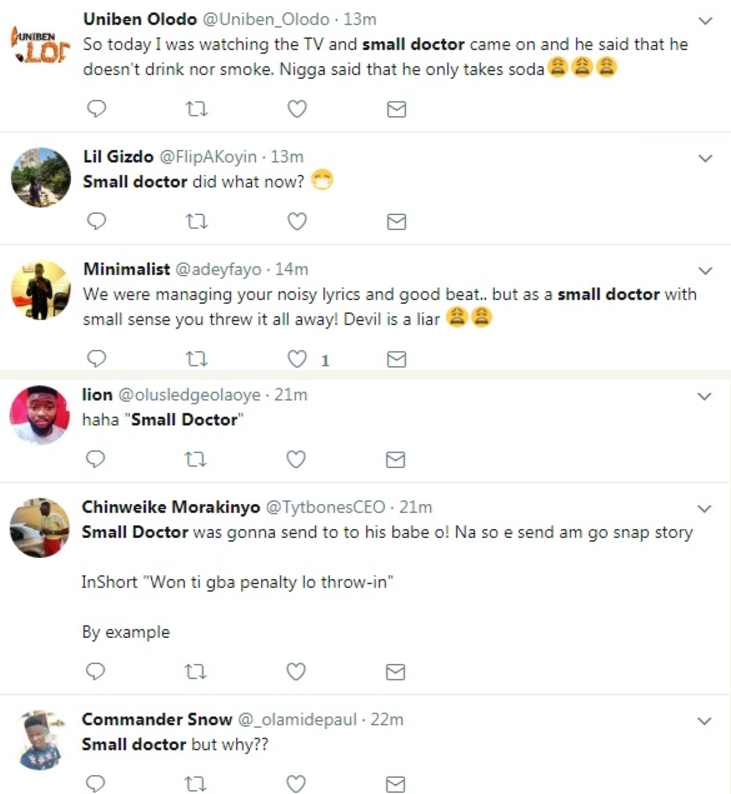Message icon under Lil Gizdo's tweet
The width and height of the screenshot is (731, 794).
tap(396, 222)
